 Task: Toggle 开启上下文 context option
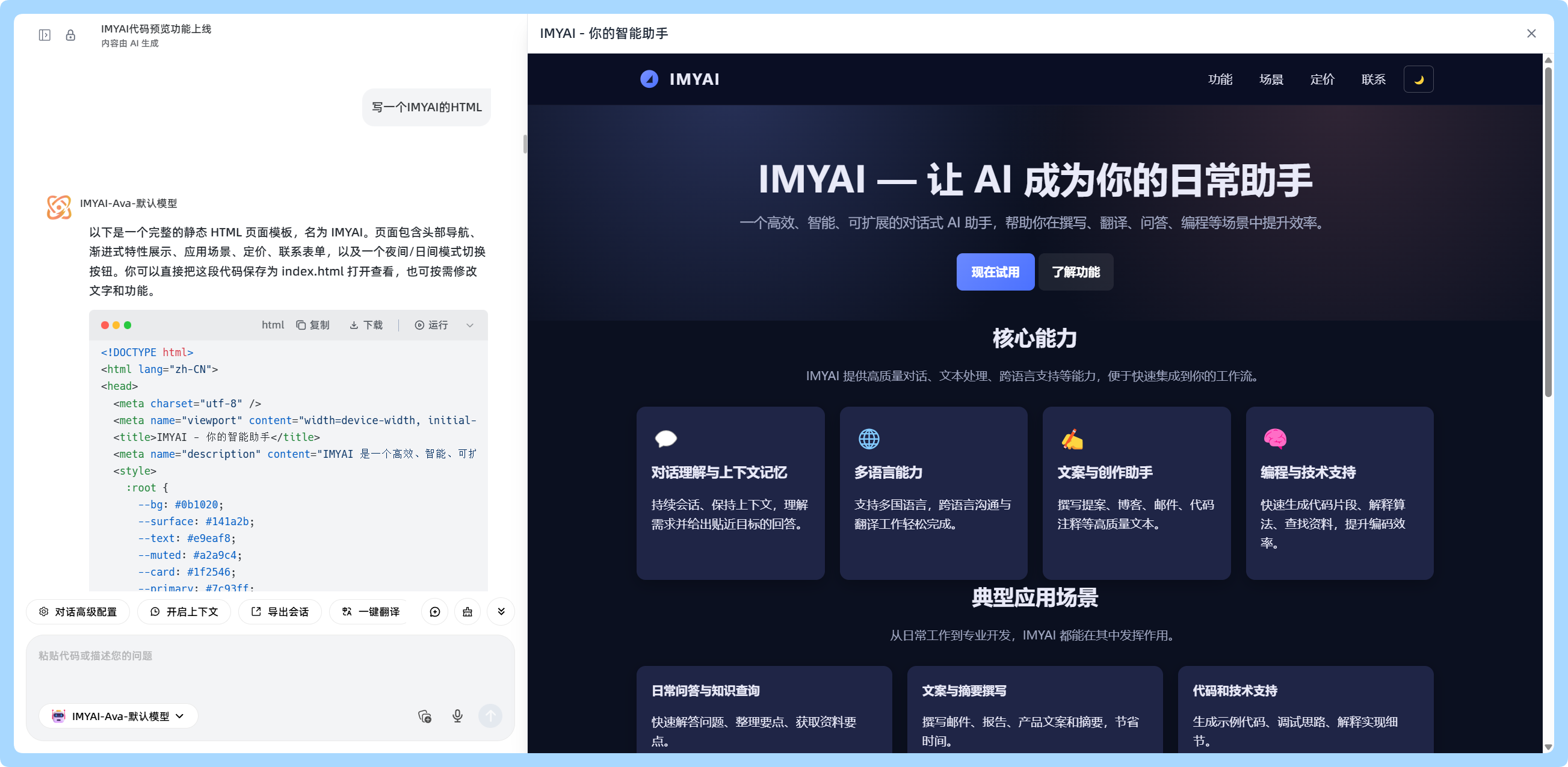184,612
